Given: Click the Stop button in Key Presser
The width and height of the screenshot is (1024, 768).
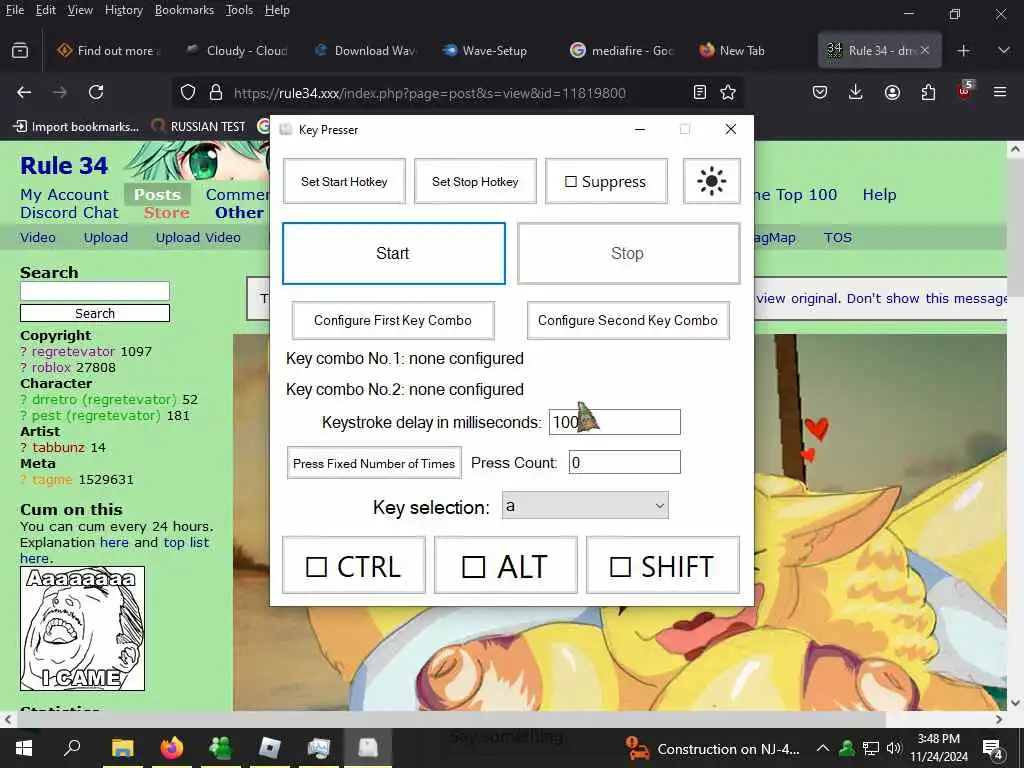Looking at the screenshot, I should tap(628, 253).
